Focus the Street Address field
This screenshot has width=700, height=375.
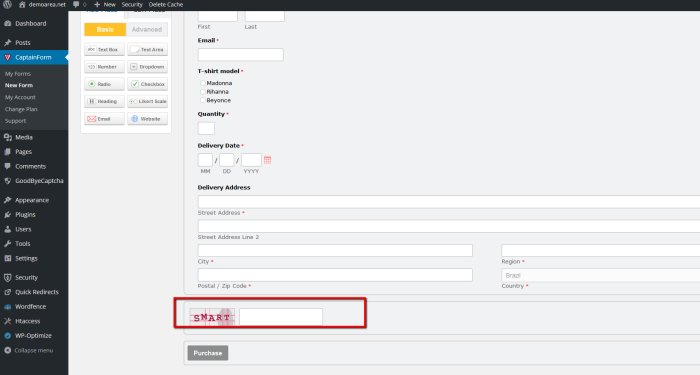point(449,202)
